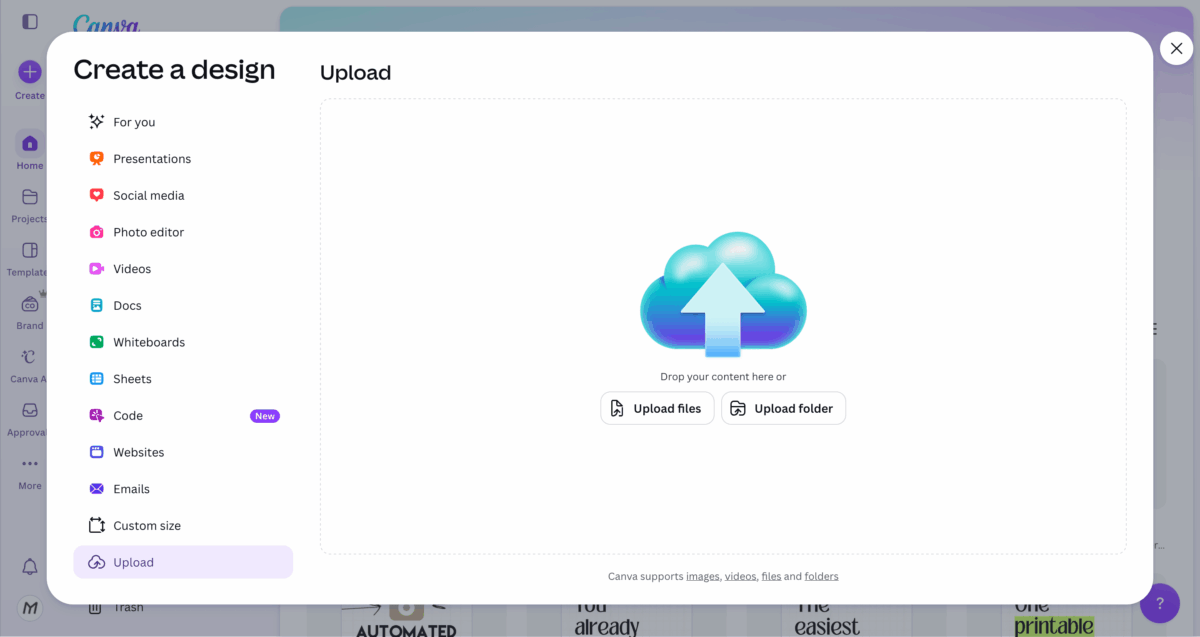Click the New badge beside Code

tap(265, 416)
